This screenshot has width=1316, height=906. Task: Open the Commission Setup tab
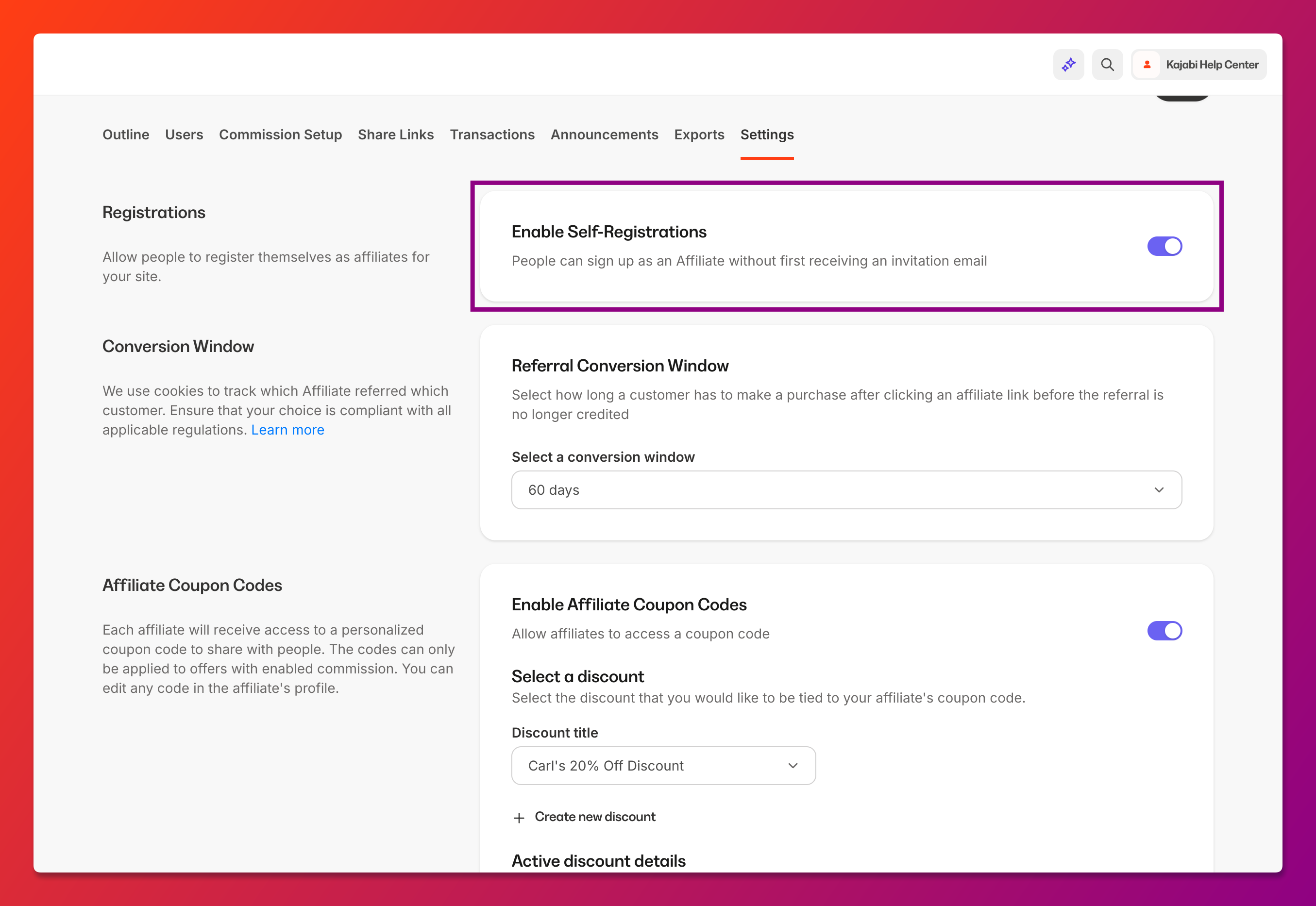(281, 134)
